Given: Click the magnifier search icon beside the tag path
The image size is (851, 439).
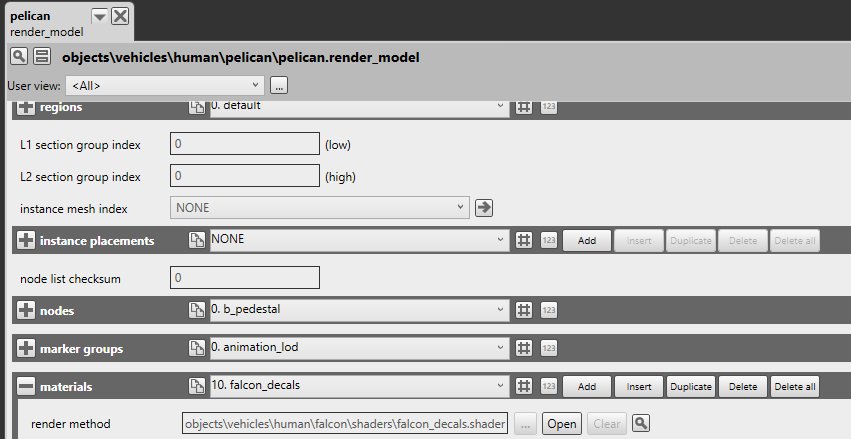Looking at the screenshot, I should 20,57.
